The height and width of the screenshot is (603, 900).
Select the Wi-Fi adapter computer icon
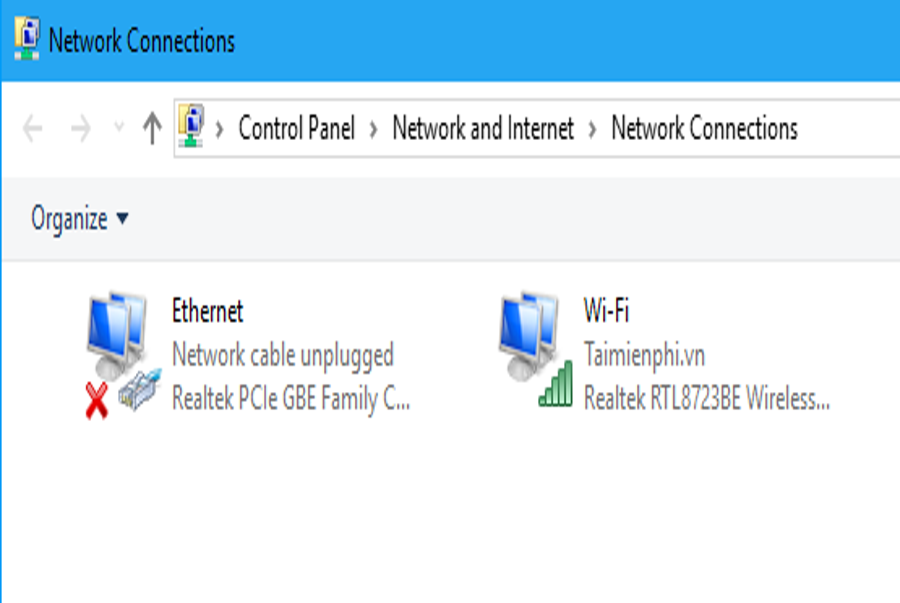coord(528,334)
